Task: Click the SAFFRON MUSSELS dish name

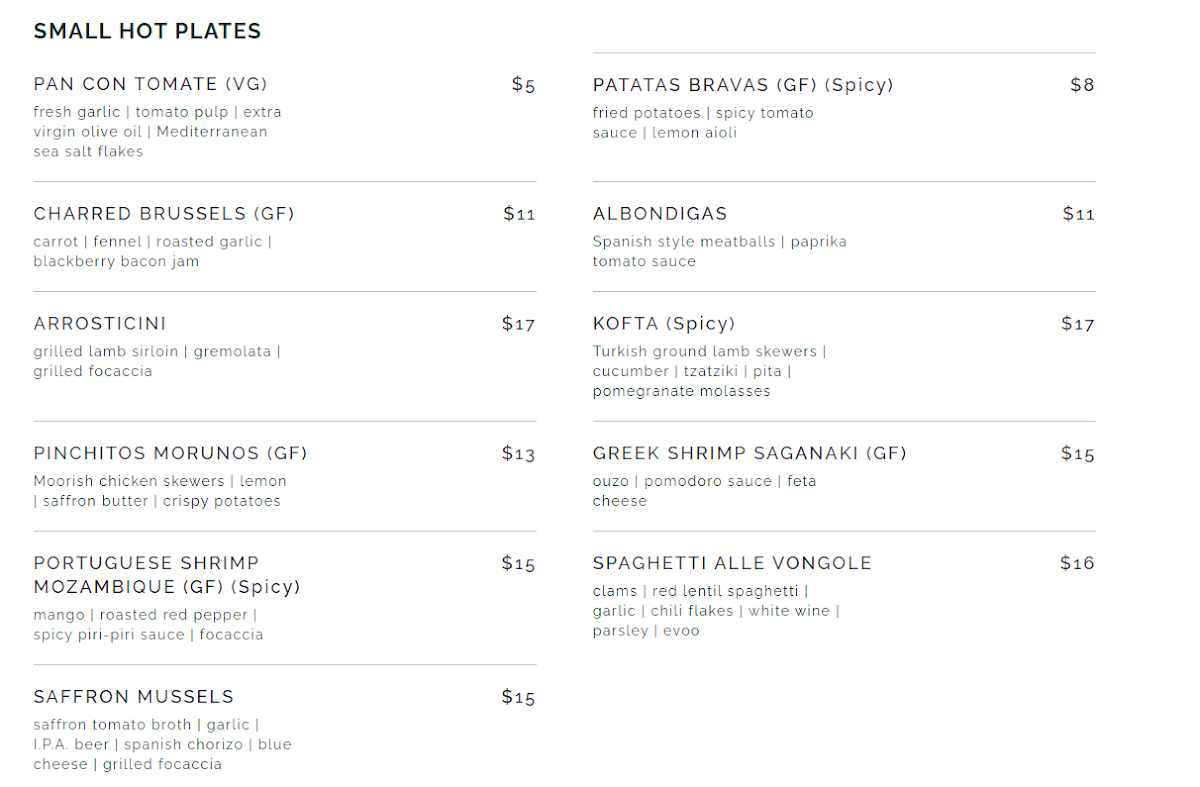Action: coord(134,697)
